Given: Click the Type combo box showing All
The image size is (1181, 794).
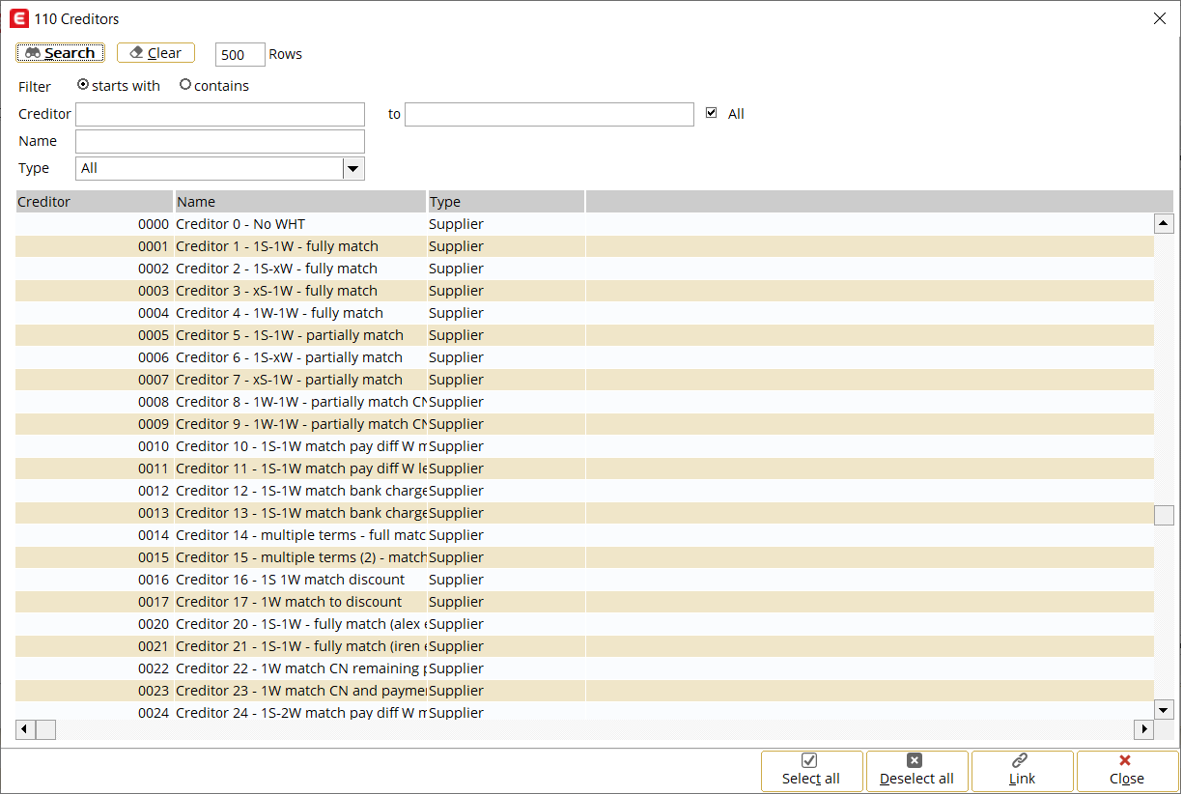Looking at the screenshot, I should [x=220, y=169].
